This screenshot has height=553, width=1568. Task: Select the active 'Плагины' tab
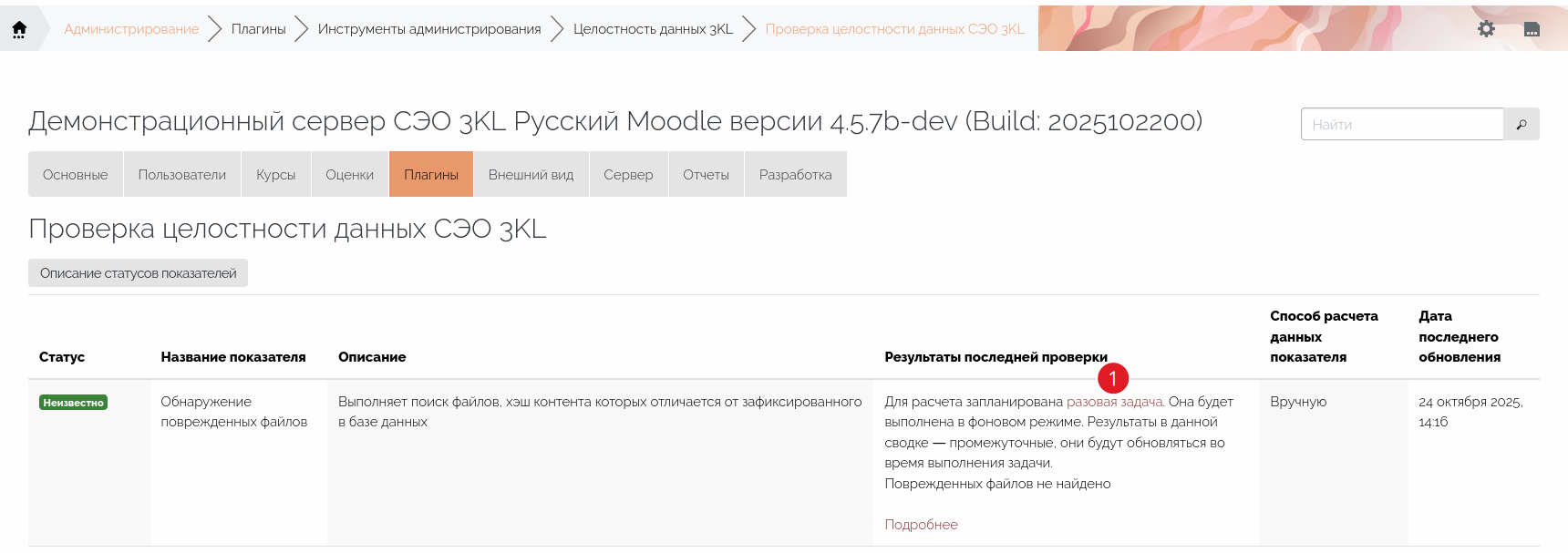pyautogui.click(x=431, y=175)
